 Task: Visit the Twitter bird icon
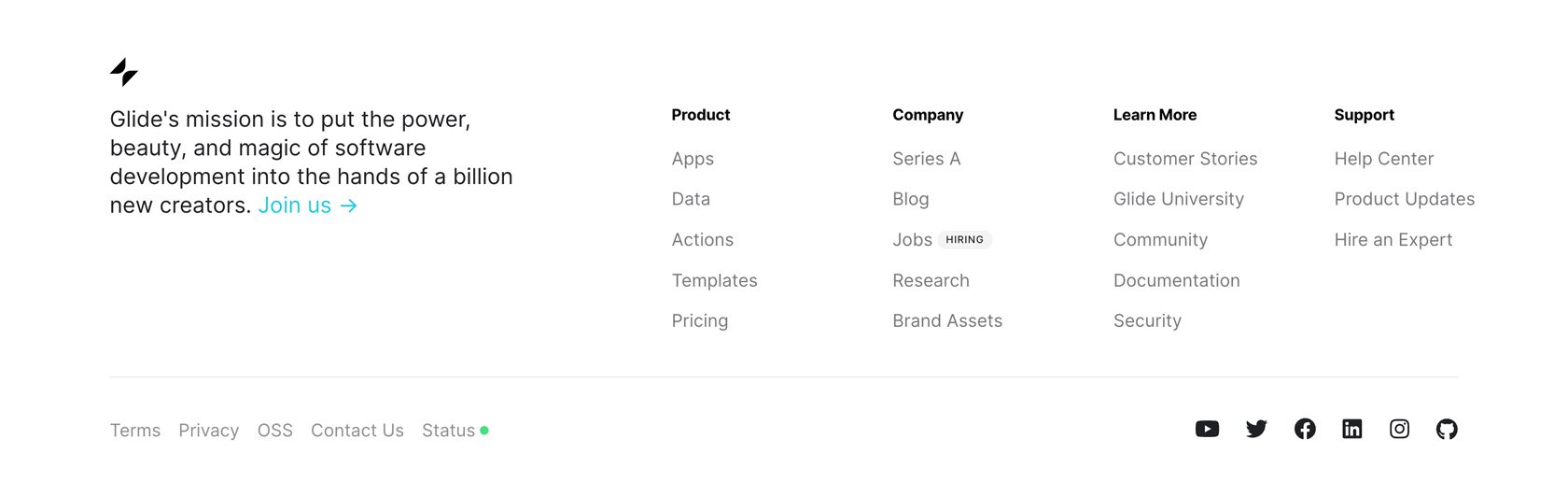coord(1256,429)
